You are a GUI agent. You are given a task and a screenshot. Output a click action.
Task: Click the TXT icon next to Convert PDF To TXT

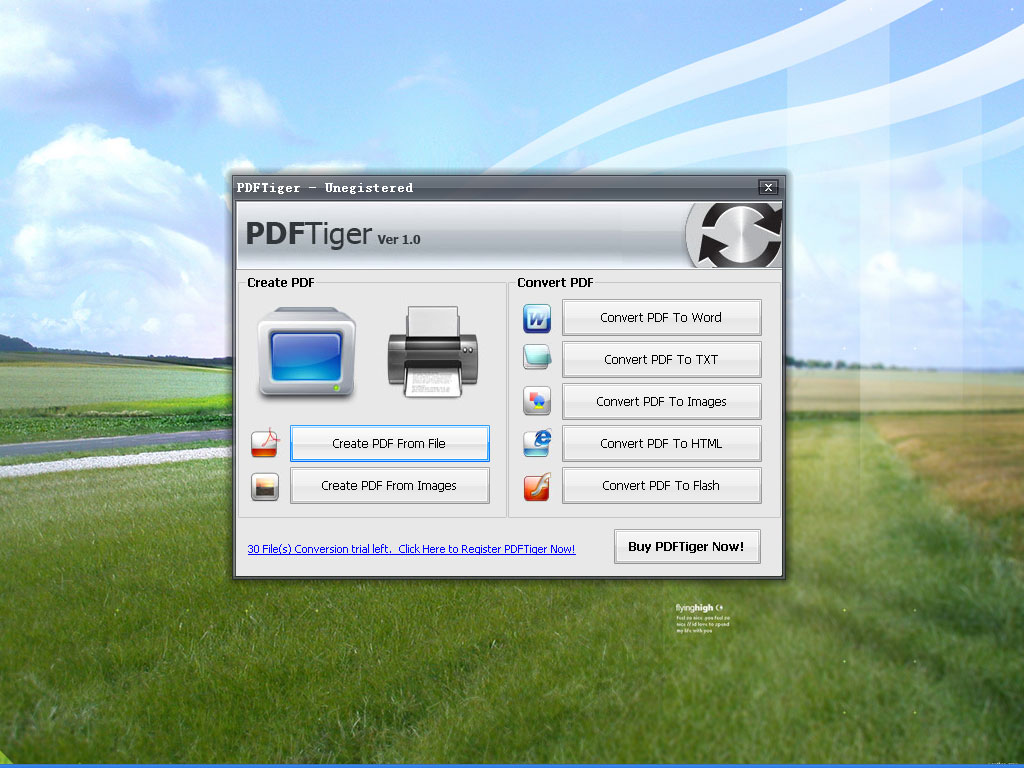536,359
